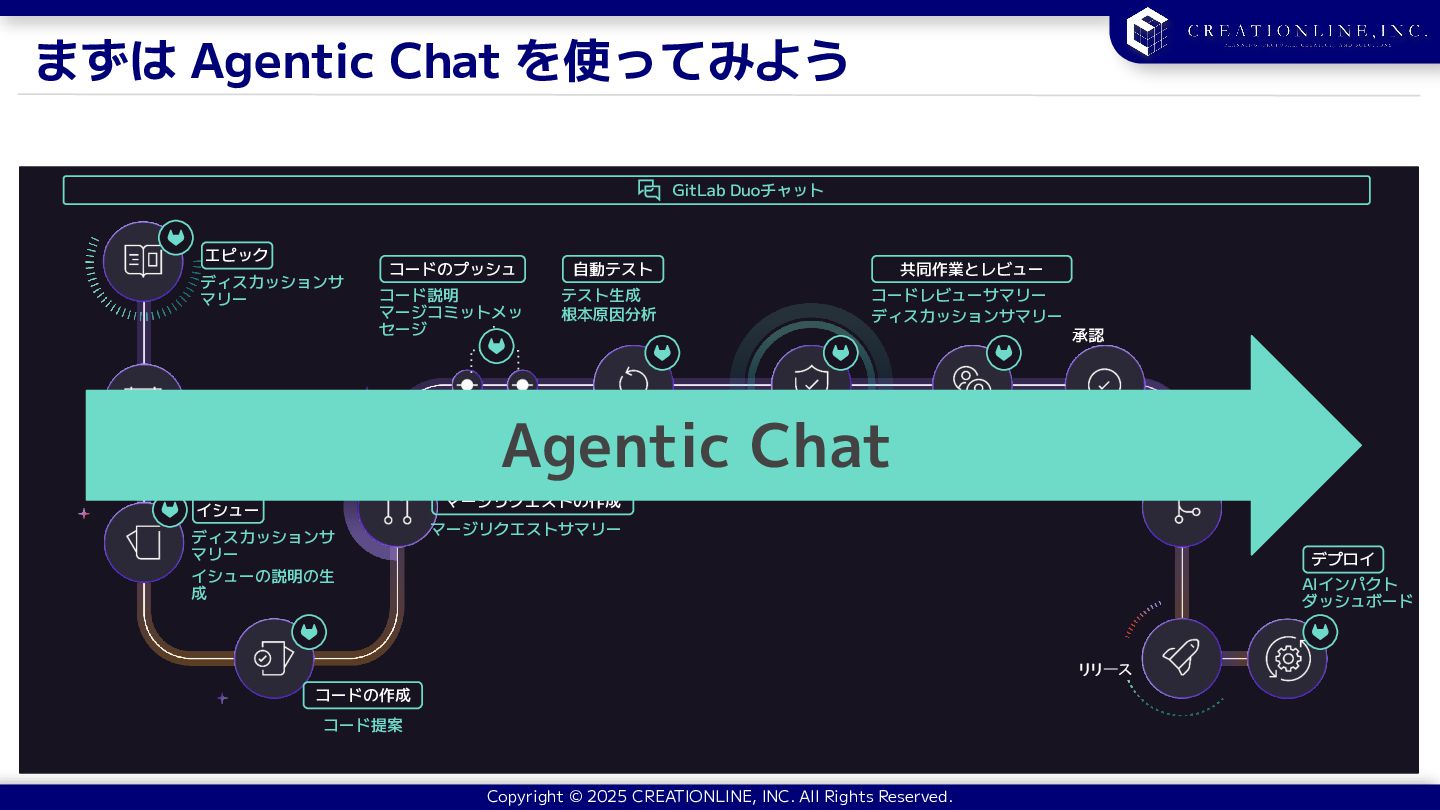The image size is (1440, 810).
Task: Click the コードレビューサマリー text
Action: [x=958, y=295]
